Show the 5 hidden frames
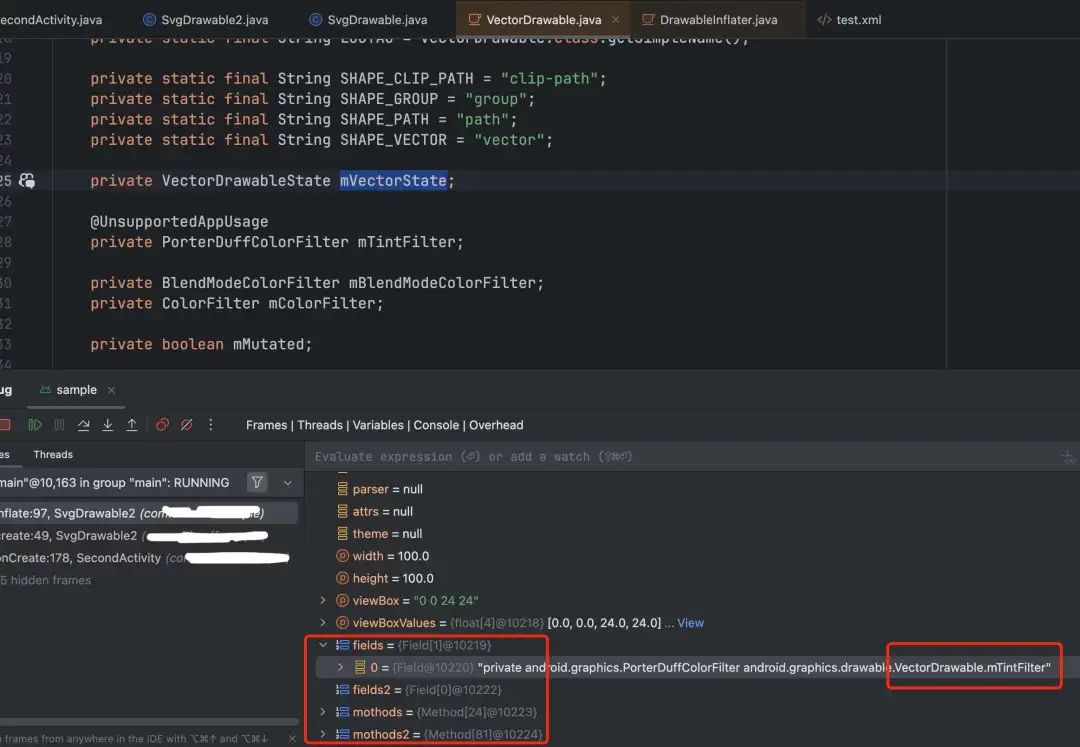 45,580
